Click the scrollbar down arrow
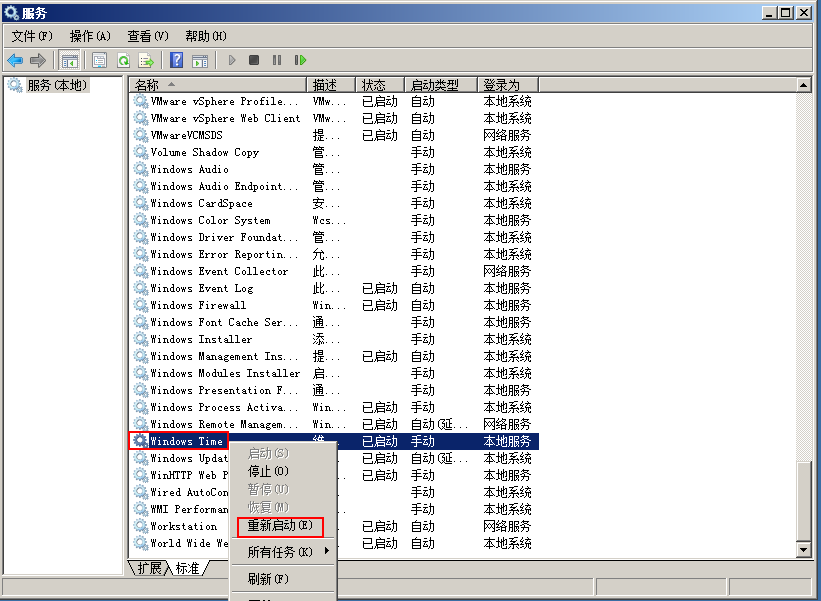821x601 pixels. (803, 550)
